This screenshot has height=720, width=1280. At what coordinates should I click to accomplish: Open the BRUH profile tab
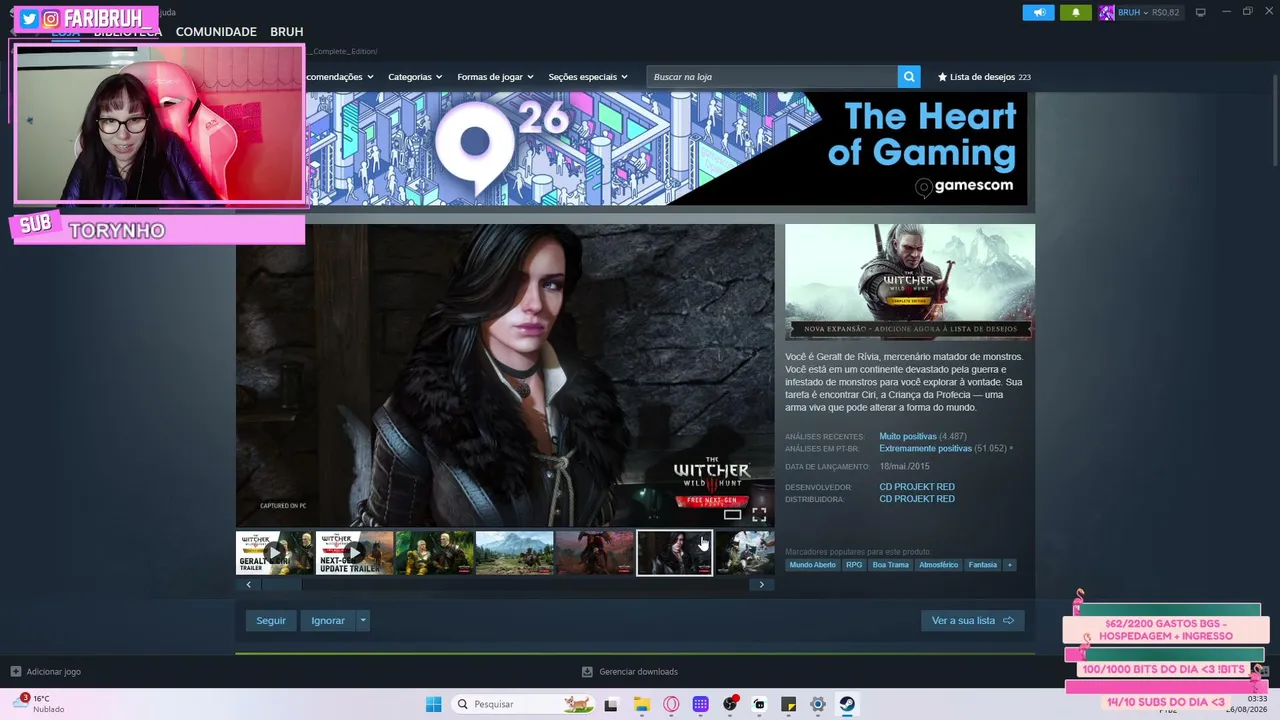[x=287, y=32]
